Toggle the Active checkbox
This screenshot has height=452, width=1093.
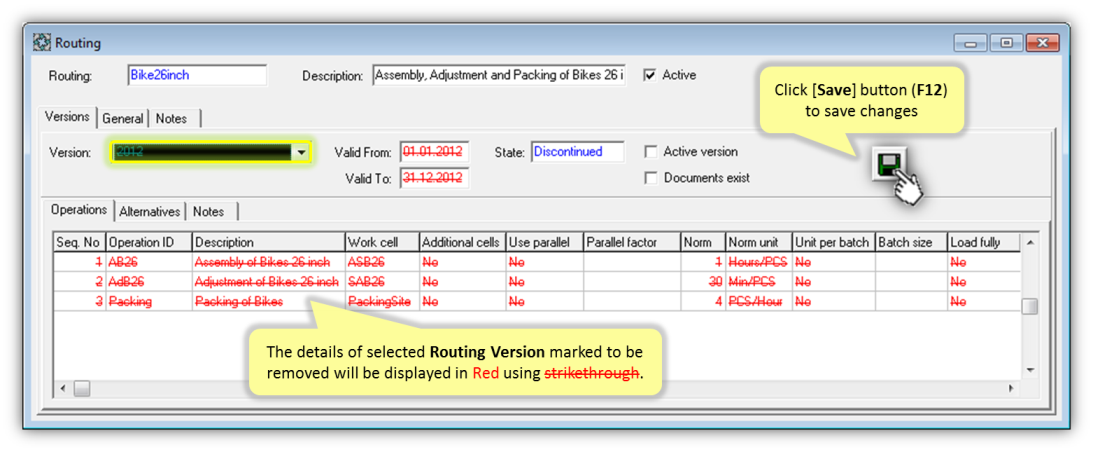650,75
